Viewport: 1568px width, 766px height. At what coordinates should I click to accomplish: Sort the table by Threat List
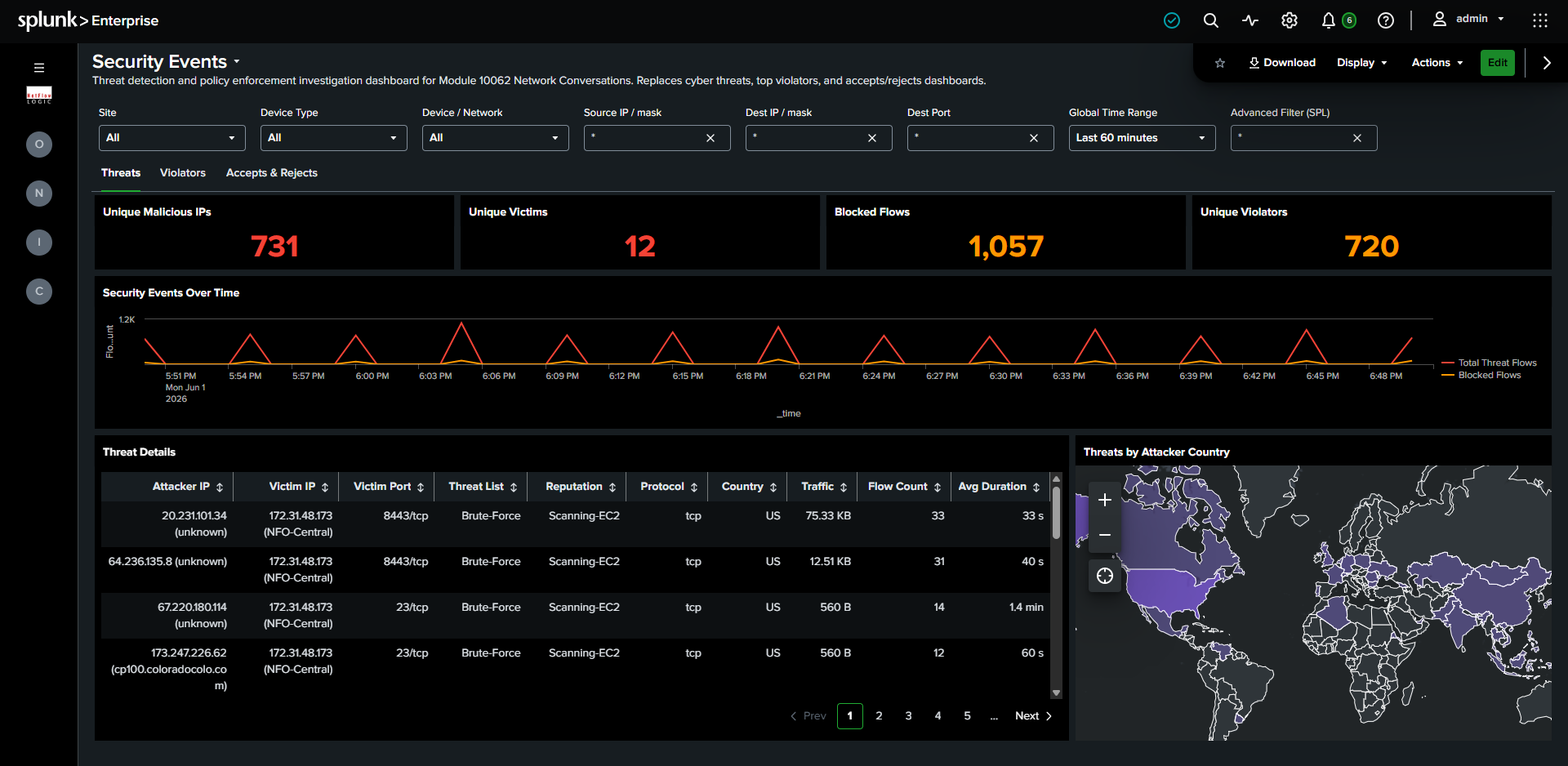pos(483,487)
